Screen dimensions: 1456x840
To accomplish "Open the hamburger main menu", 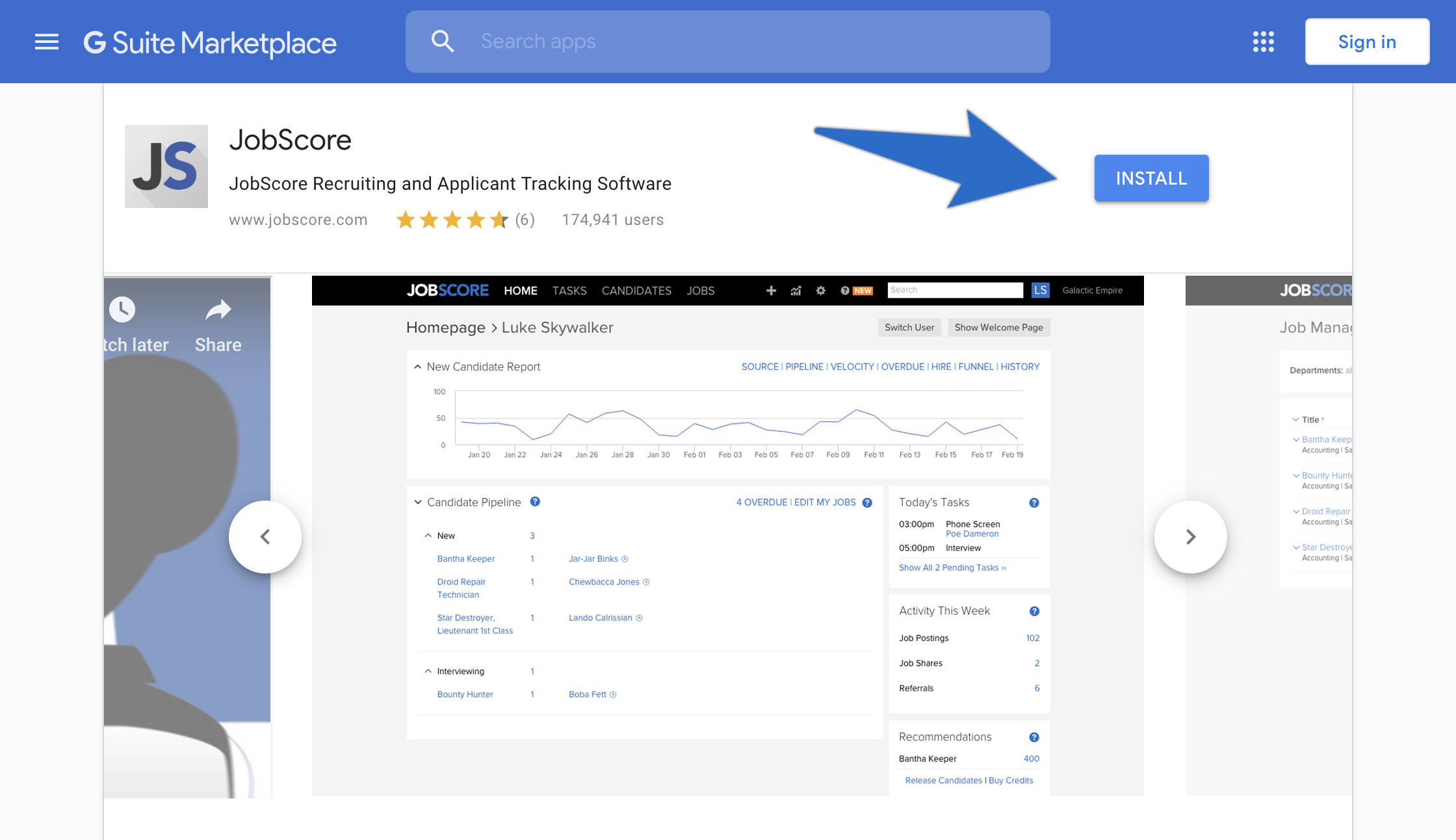I will [47, 42].
